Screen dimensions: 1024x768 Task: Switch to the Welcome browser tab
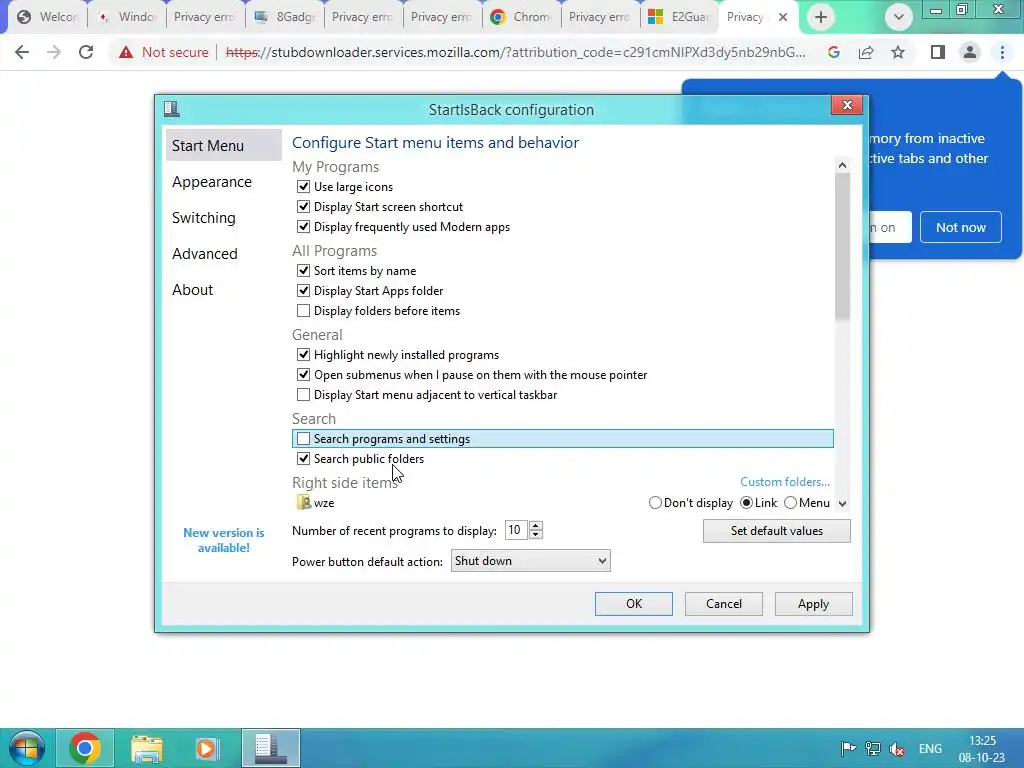point(47,17)
